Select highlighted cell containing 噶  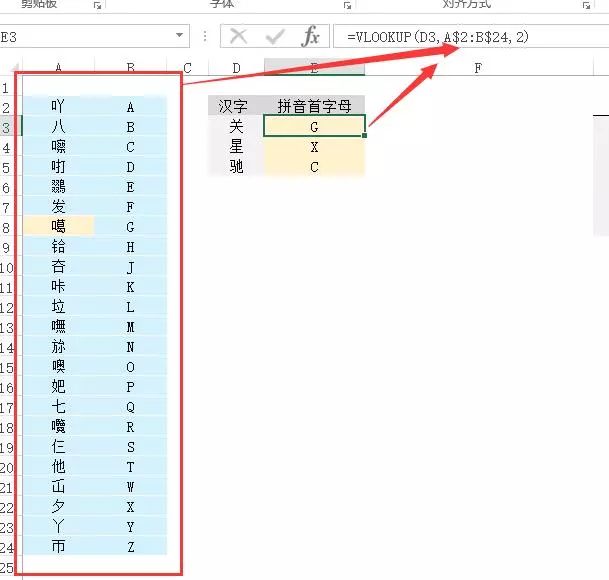click(58, 226)
